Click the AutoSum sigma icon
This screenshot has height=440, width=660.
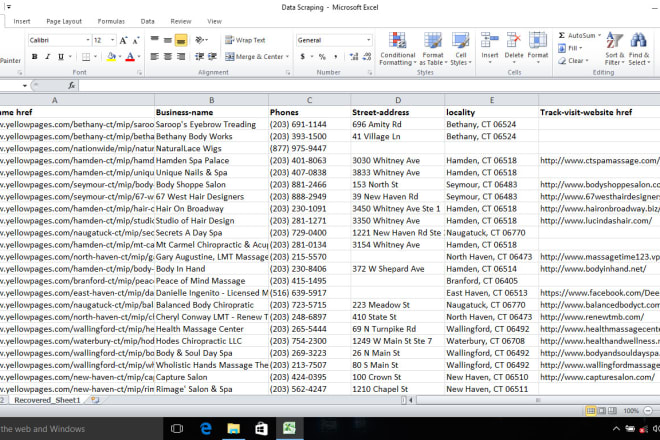[x=562, y=35]
